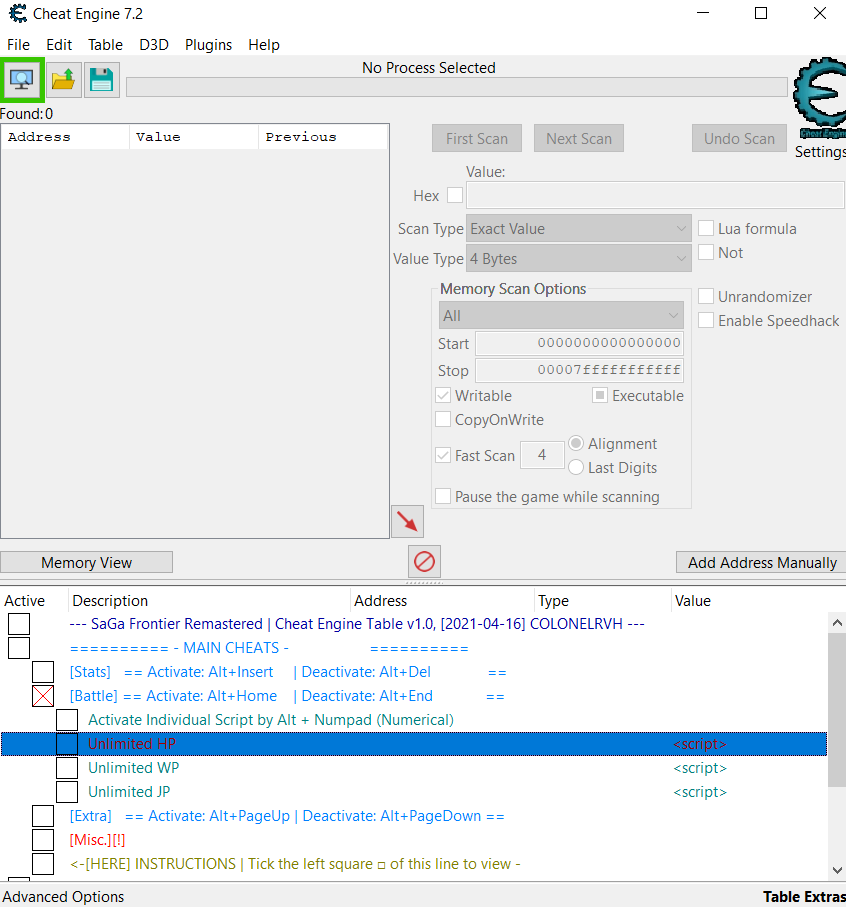Toggle the Executable checkbox
This screenshot has height=907, width=846.
pyautogui.click(x=600, y=395)
